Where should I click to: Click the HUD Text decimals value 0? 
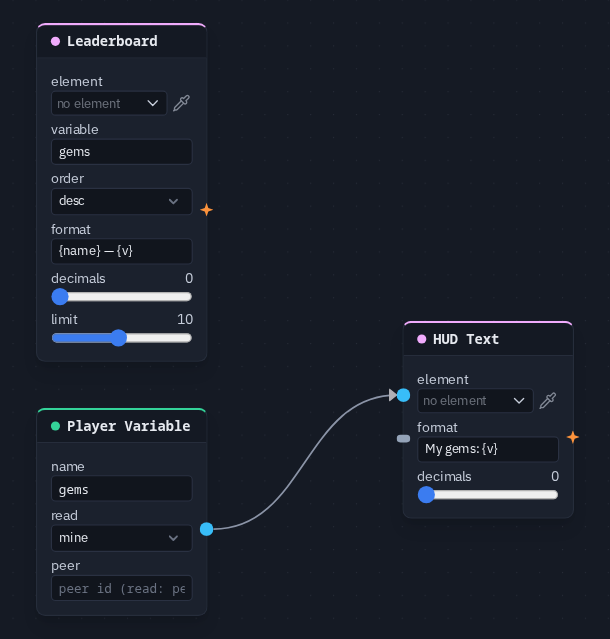click(x=555, y=476)
